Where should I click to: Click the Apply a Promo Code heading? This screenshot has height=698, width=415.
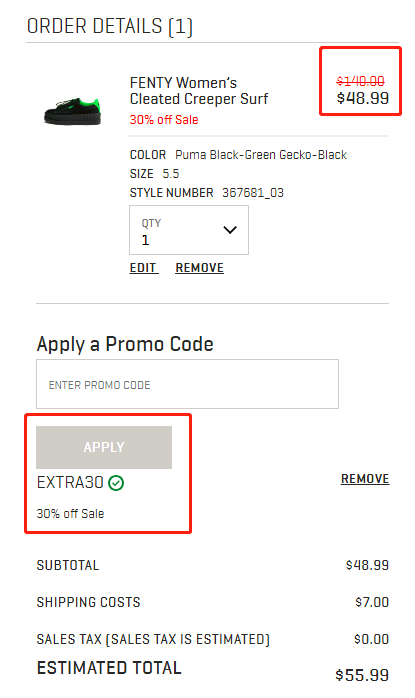coord(125,345)
